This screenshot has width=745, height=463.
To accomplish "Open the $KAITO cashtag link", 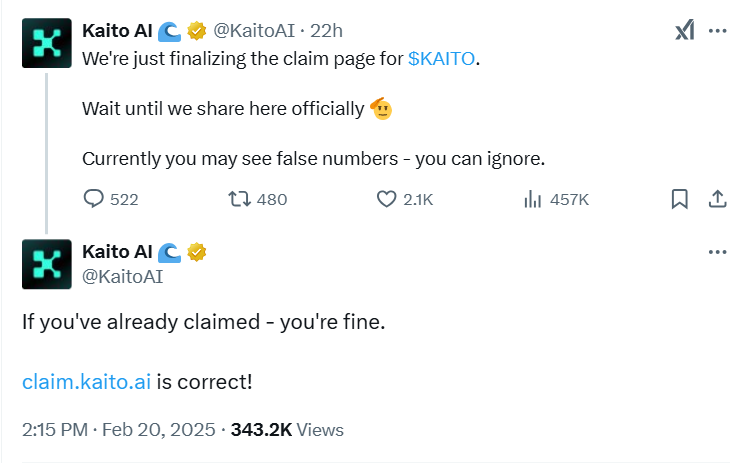I will (x=441, y=59).
